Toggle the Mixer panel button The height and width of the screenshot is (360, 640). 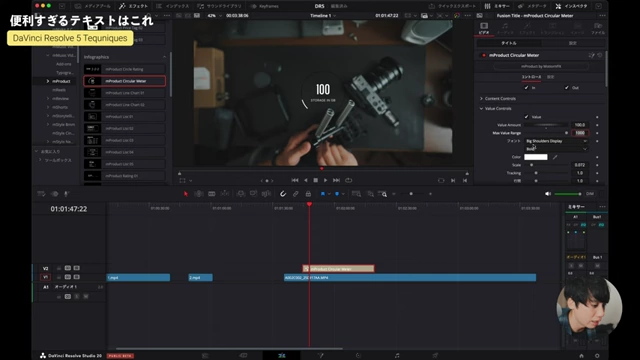497,6
